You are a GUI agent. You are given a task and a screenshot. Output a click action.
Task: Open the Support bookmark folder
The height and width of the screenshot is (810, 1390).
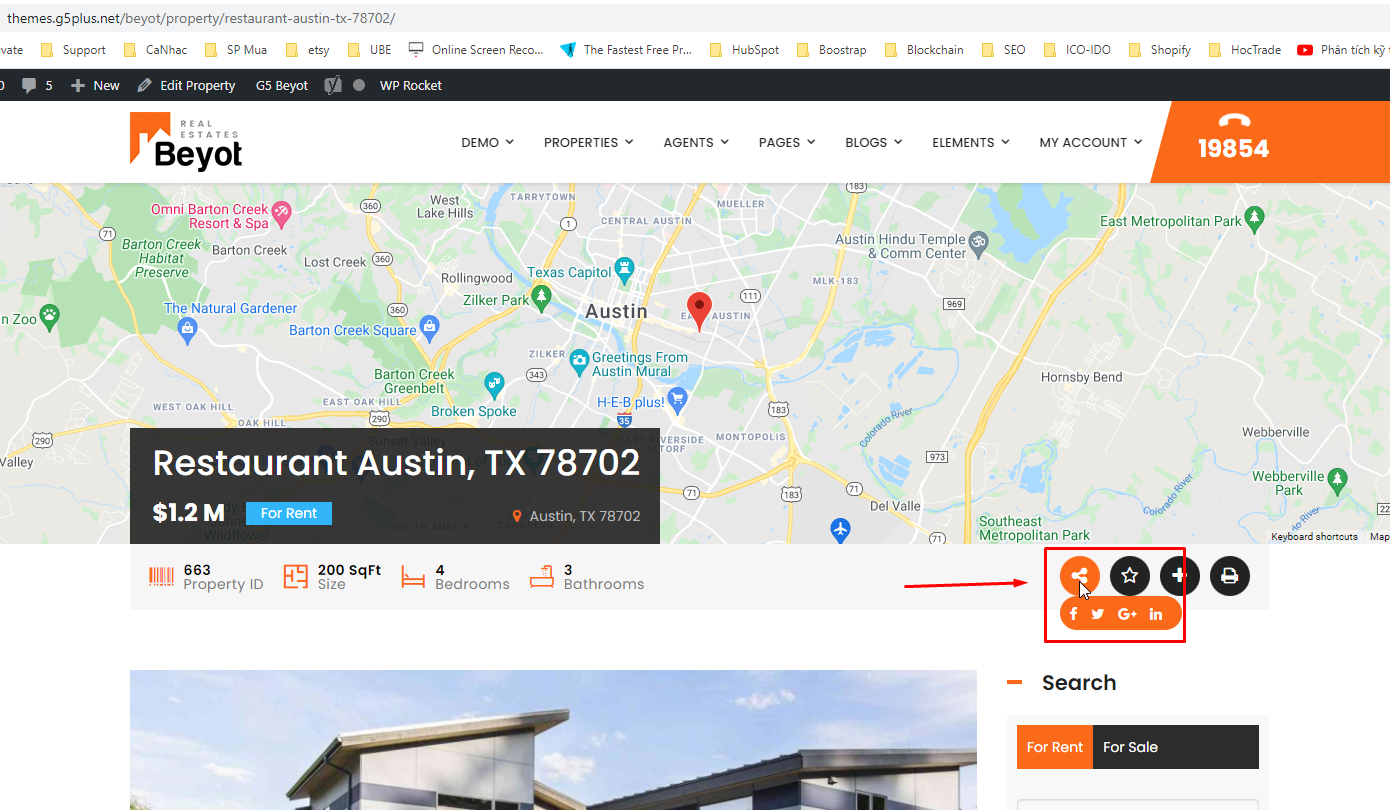click(73, 49)
